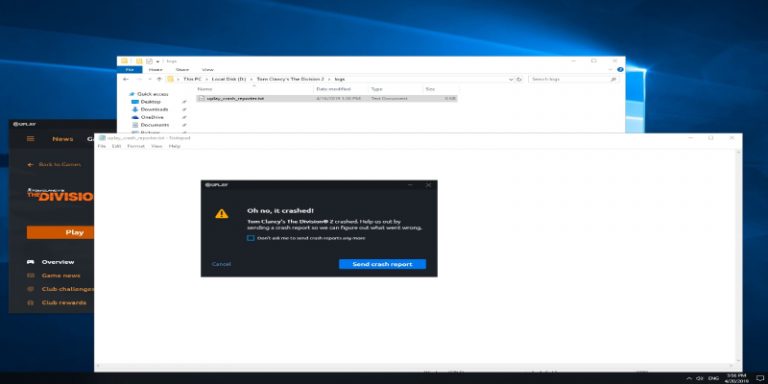Viewport: 768px width, 384px height.
Task: Click the File Explorer help question icon
Action: click(621, 70)
